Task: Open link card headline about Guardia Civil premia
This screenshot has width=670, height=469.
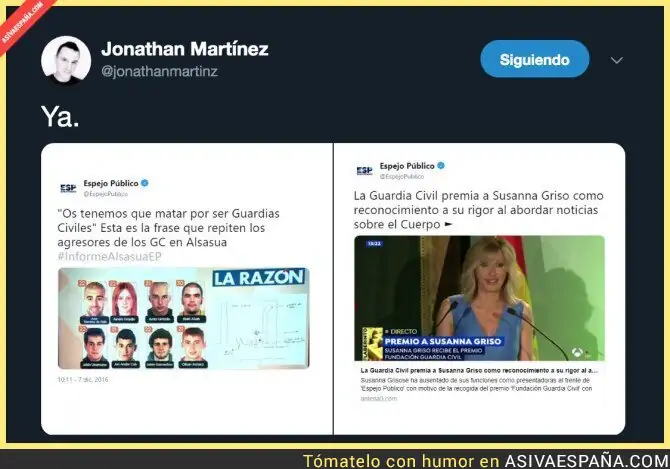Action: pyautogui.click(x=479, y=370)
